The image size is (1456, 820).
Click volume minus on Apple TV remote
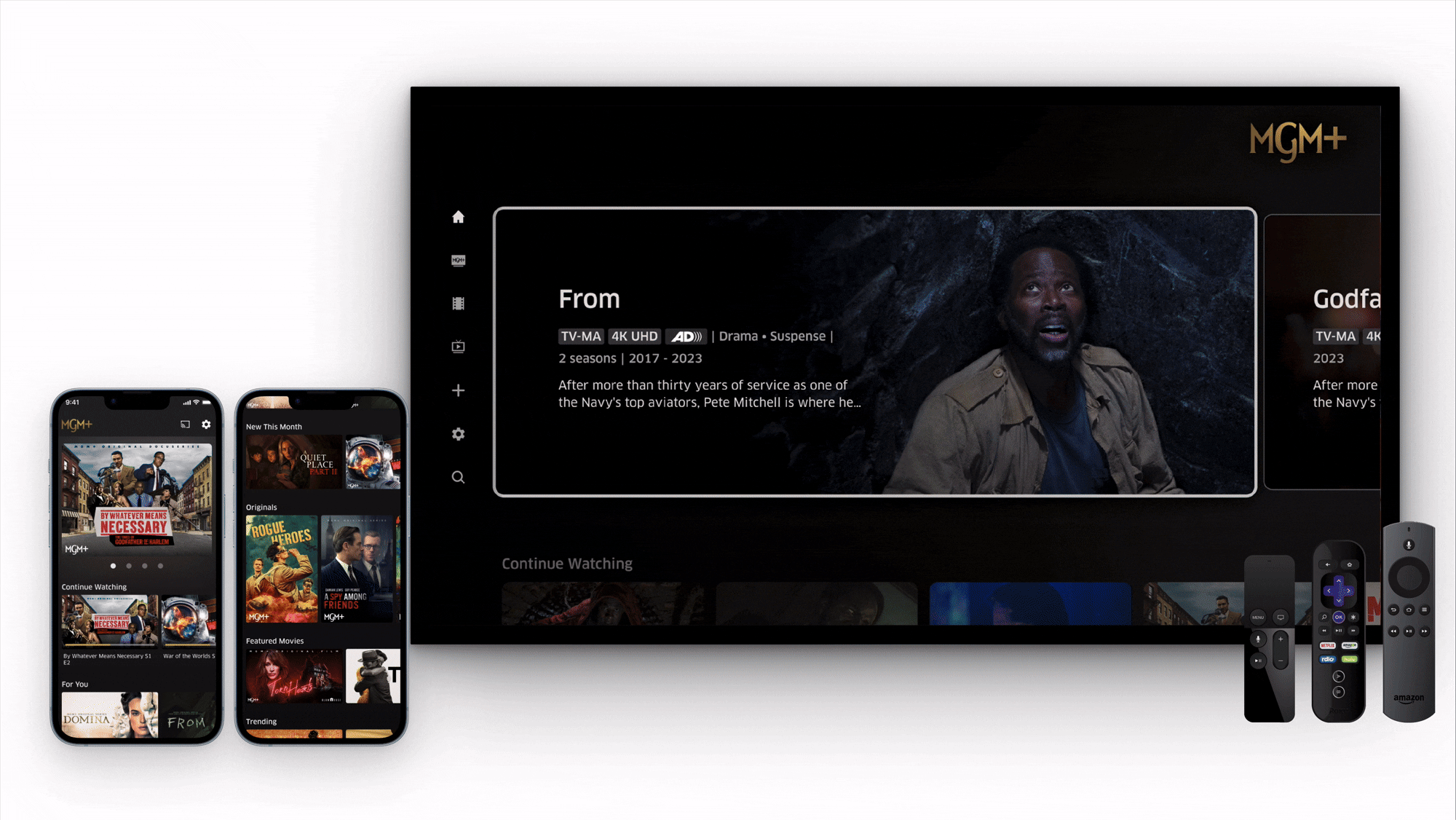(x=1281, y=661)
